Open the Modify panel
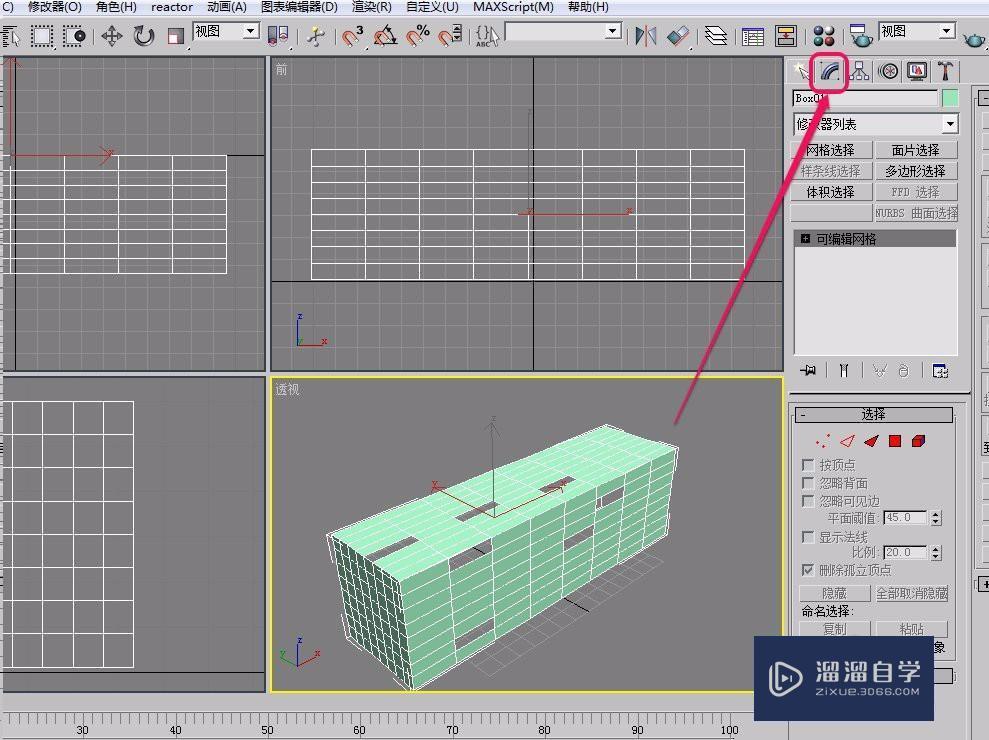 tap(829, 71)
